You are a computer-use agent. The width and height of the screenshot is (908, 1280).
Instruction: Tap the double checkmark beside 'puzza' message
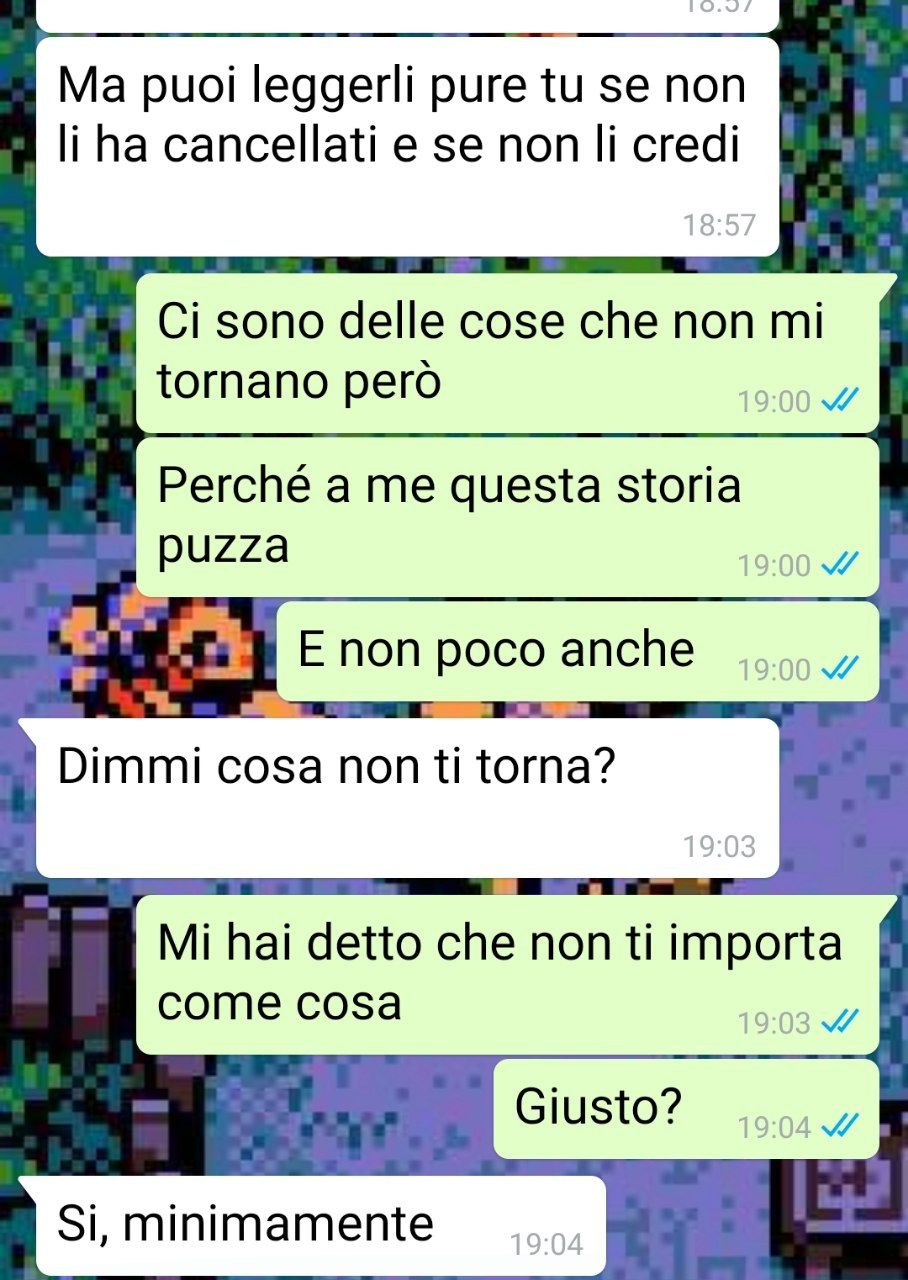tap(838, 566)
